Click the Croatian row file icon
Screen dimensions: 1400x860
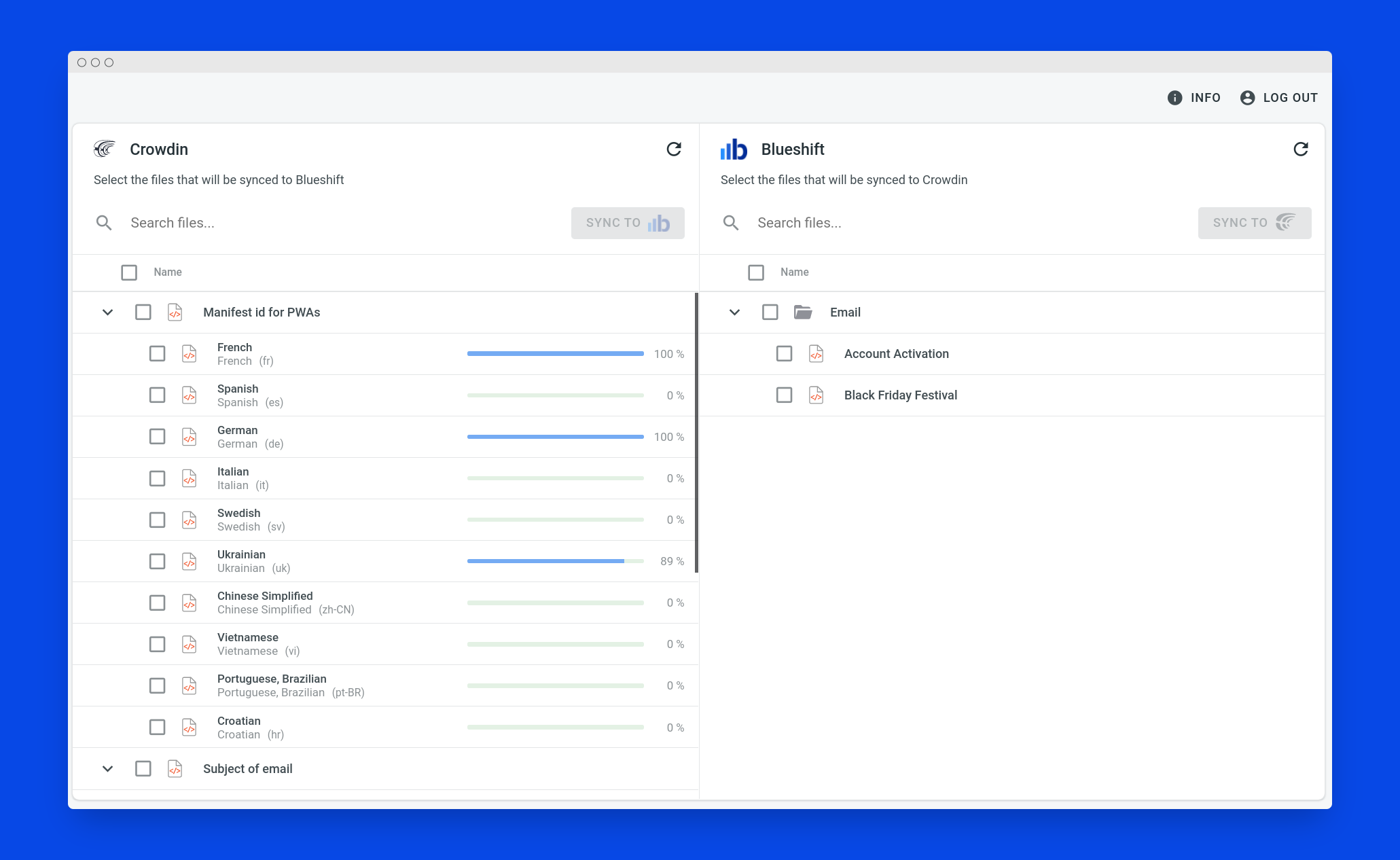(x=189, y=728)
